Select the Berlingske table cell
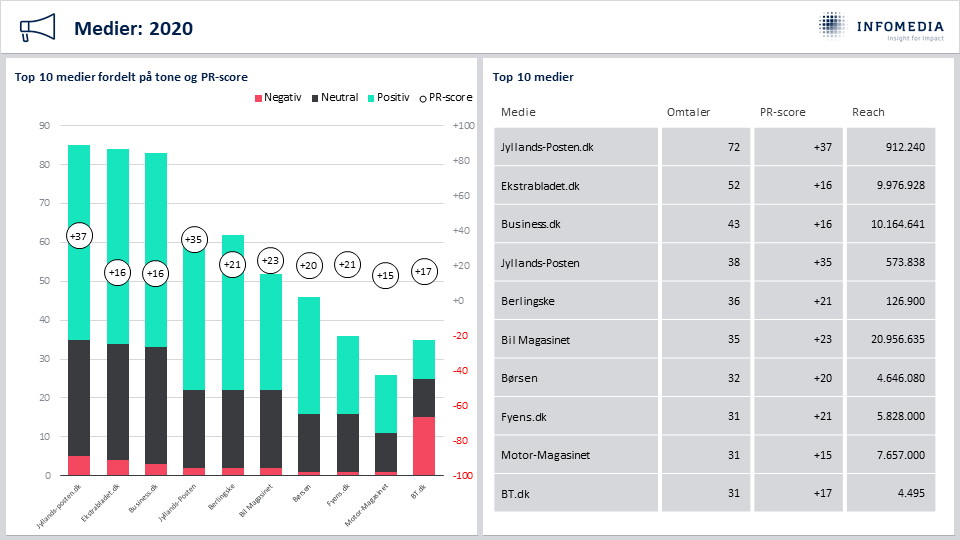Viewport: 960px width, 540px height. (x=576, y=301)
